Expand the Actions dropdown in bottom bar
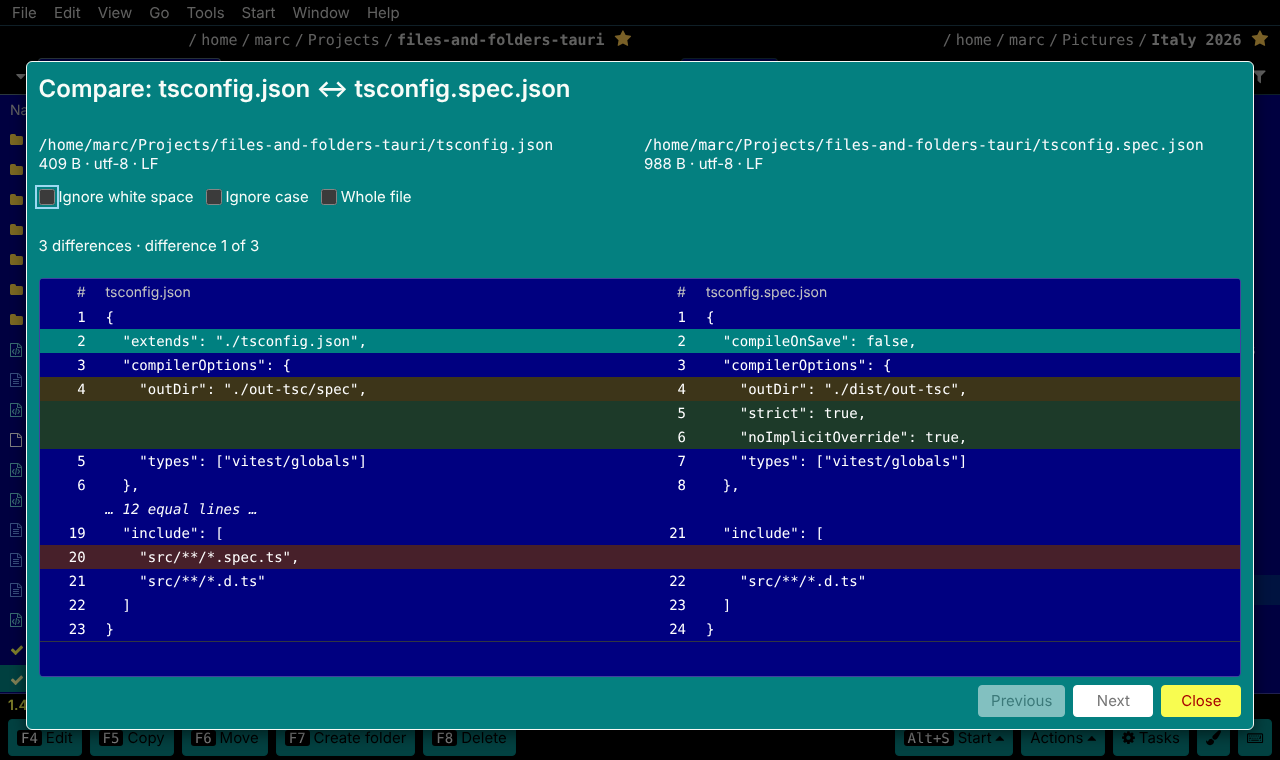The width and height of the screenshot is (1280, 760). pyautogui.click(x=1061, y=738)
